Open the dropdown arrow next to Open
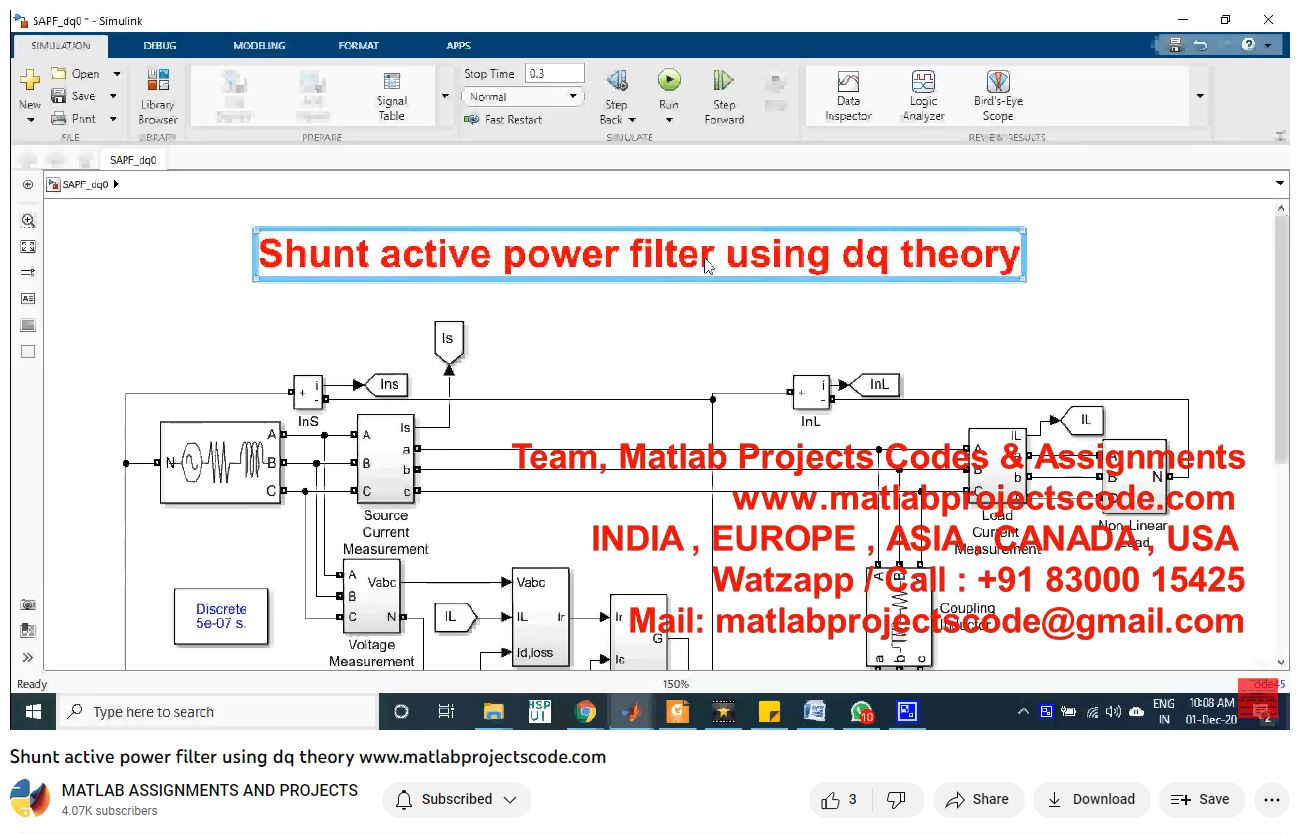1298x834 pixels. click(116, 74)
